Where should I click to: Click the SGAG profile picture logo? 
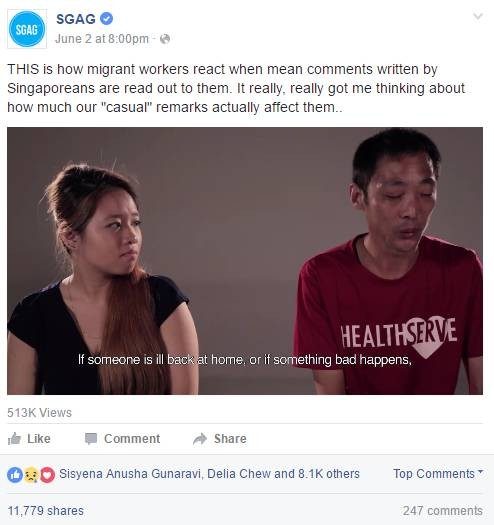pos(27,29)
